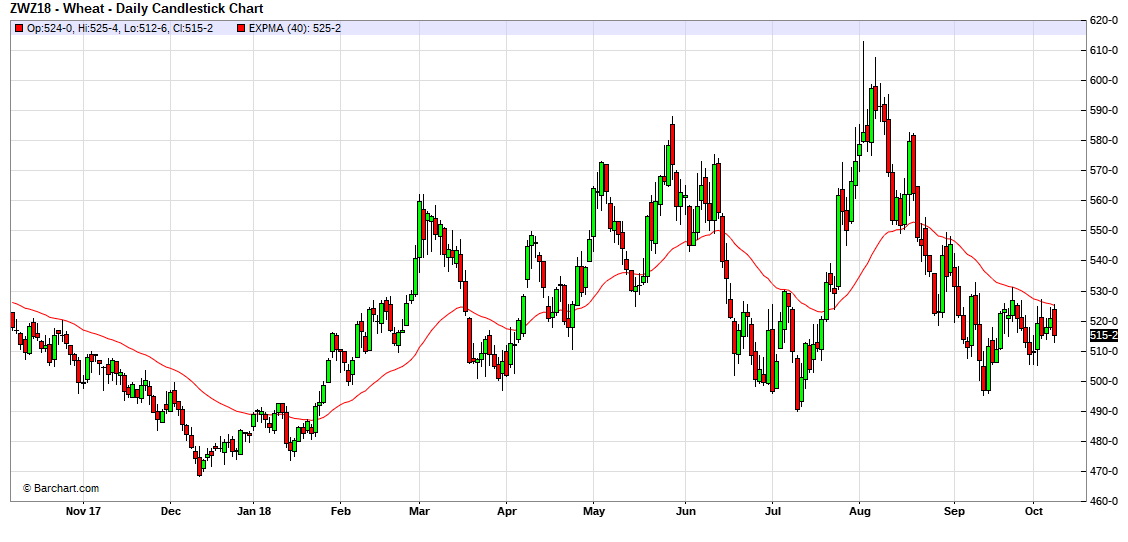Click the 550-0 price axis label
The width and height of the screenshot is (1128, 542).
[1103, 231]
